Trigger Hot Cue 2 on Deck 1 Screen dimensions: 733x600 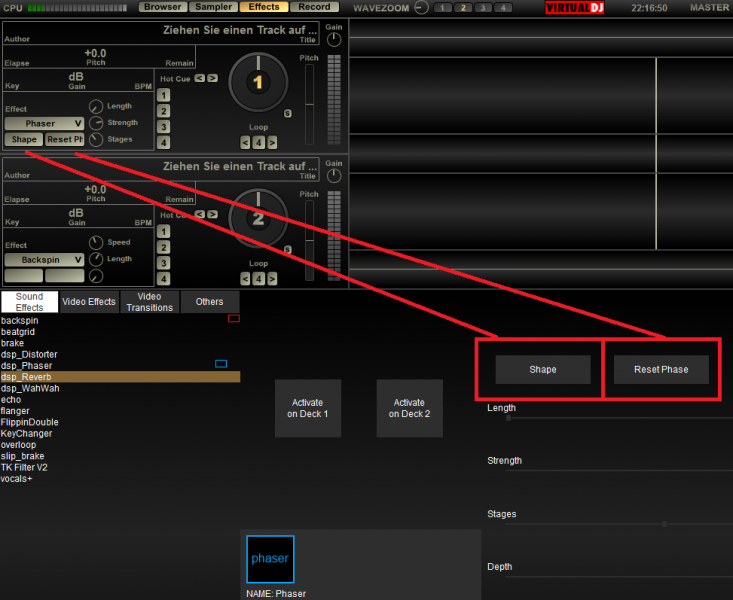(x=163, y=111)
